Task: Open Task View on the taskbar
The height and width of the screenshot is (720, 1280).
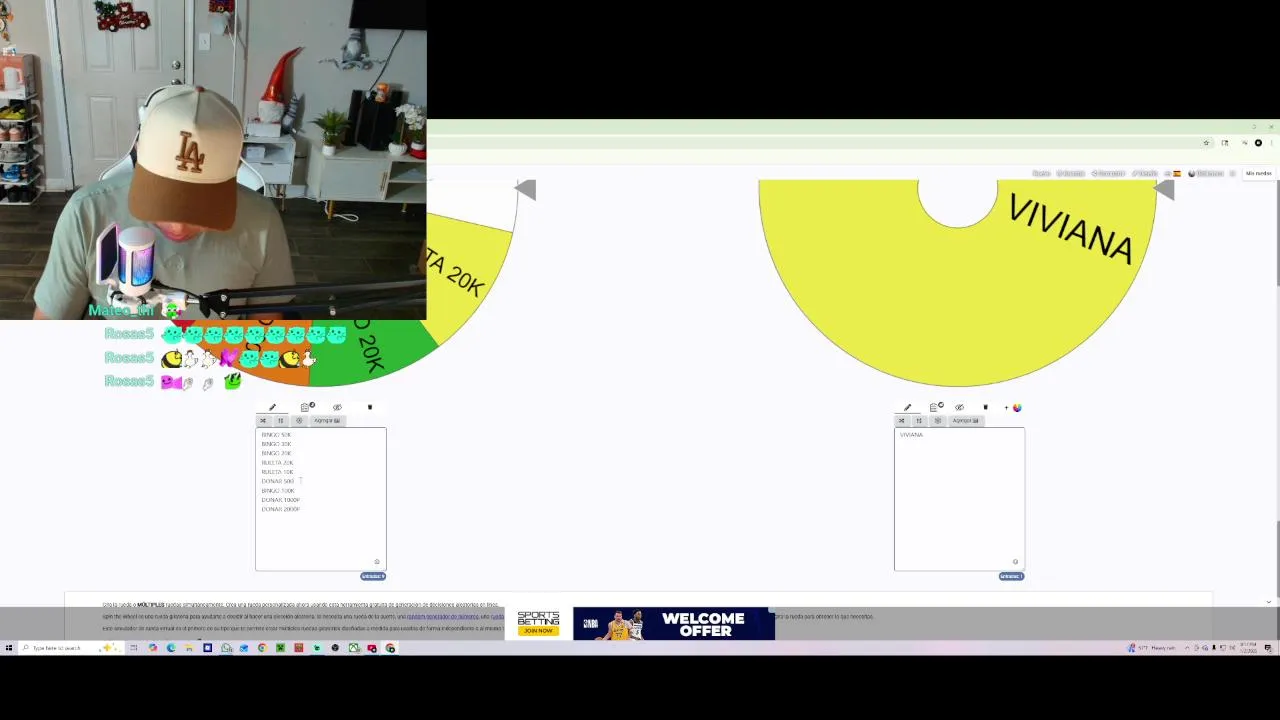Action: [133, 648]
